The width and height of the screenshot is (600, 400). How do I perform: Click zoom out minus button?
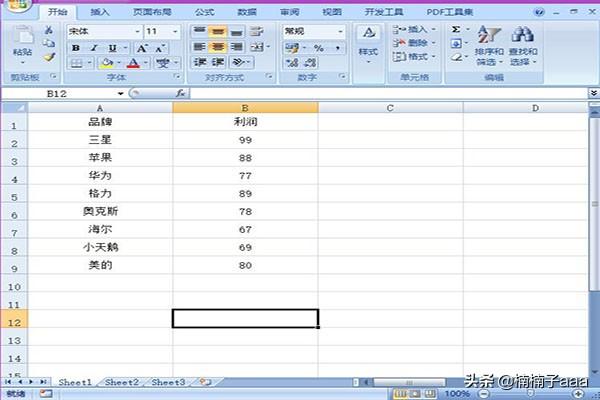click(484, 393)
